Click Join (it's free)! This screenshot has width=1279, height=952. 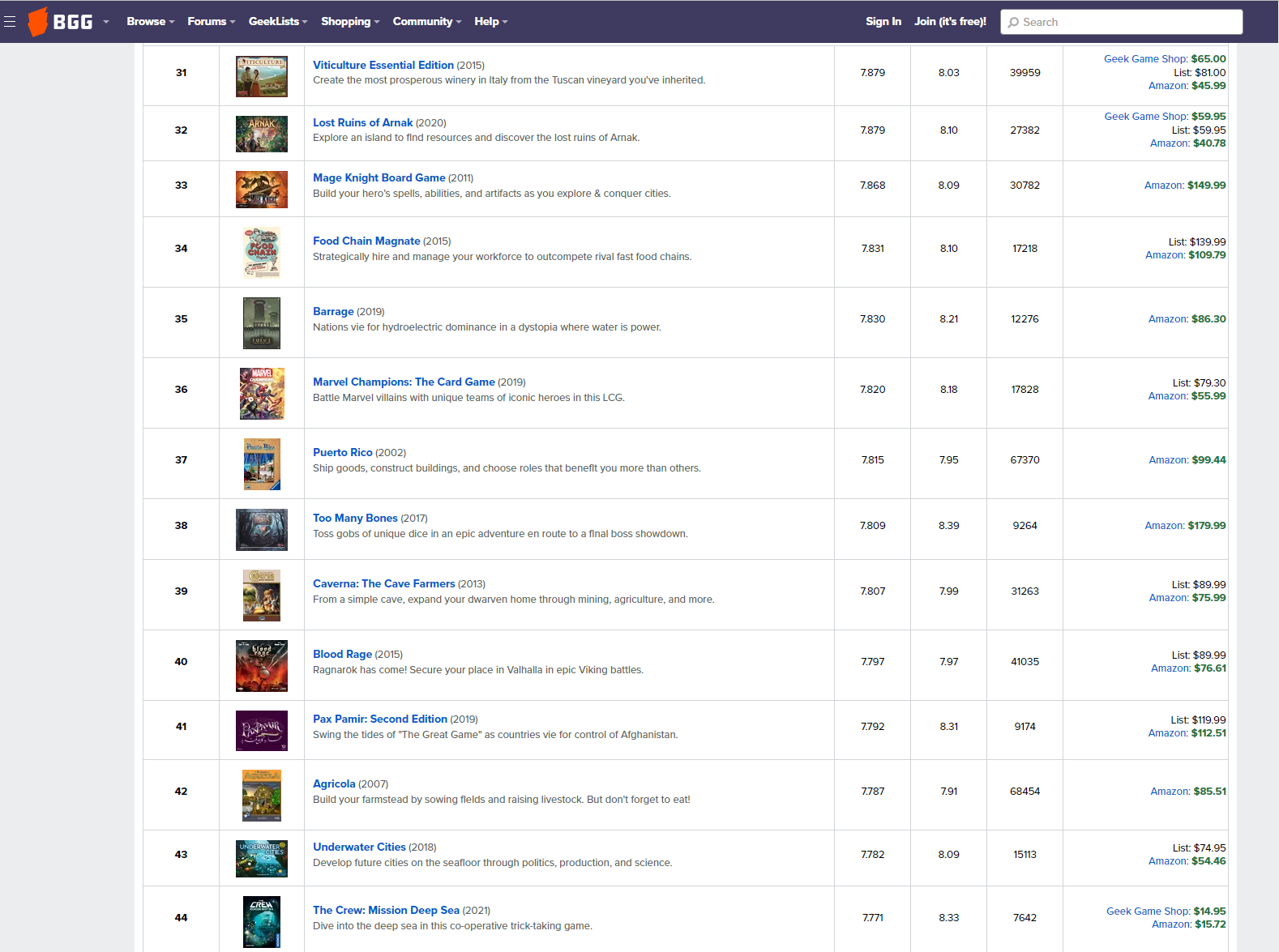(951, 22)
